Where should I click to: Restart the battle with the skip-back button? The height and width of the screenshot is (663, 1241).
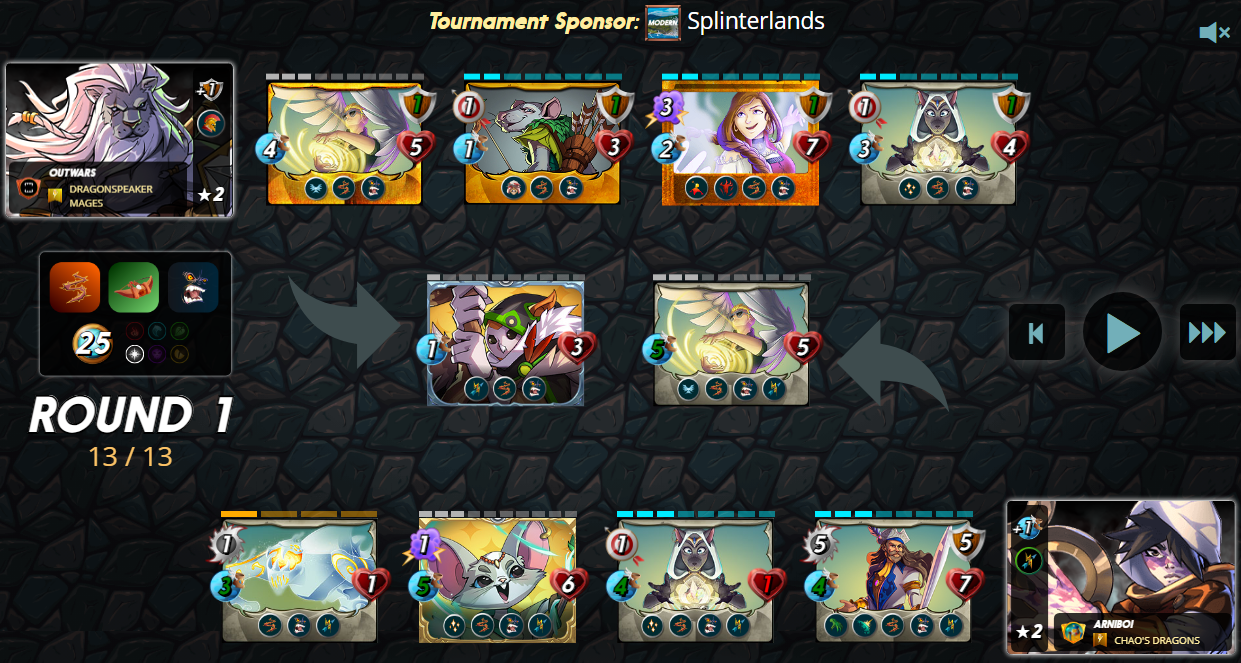click(1036, 332)
